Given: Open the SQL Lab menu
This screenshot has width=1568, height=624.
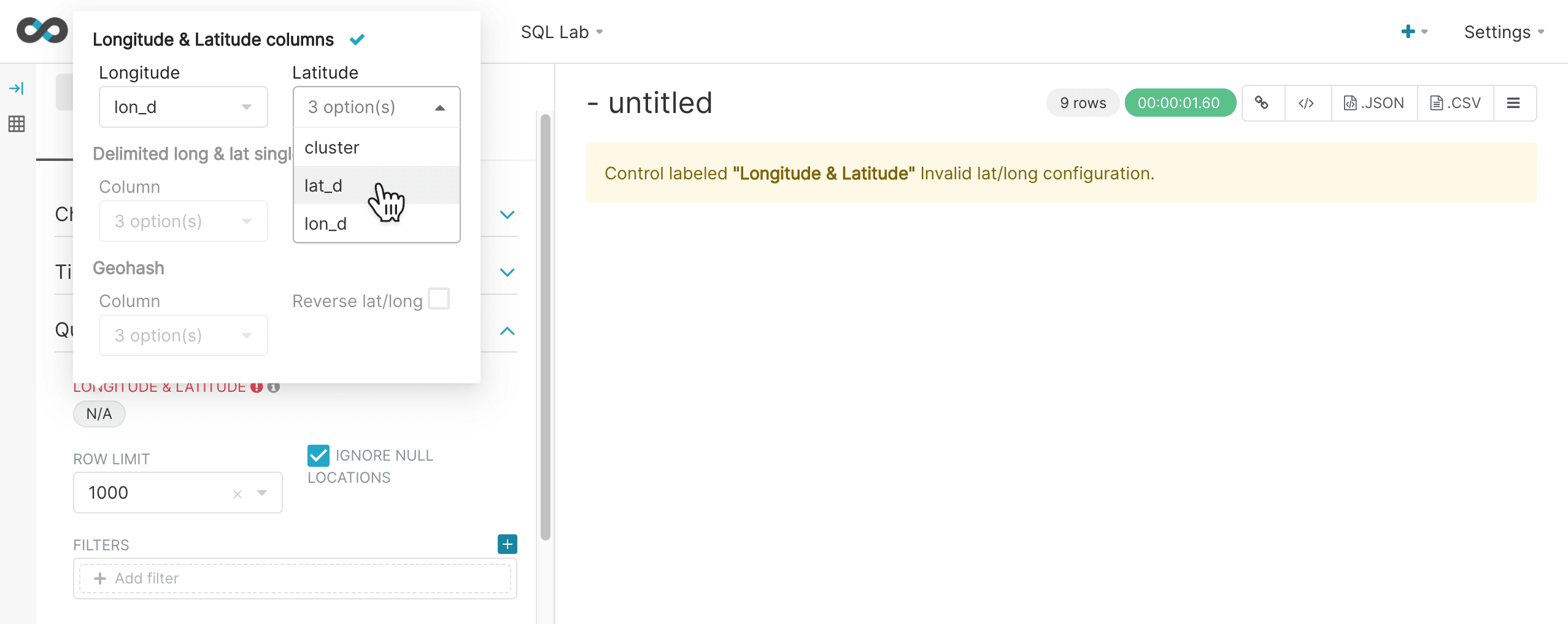Looking at the screenshot, I should pos(562,32).
